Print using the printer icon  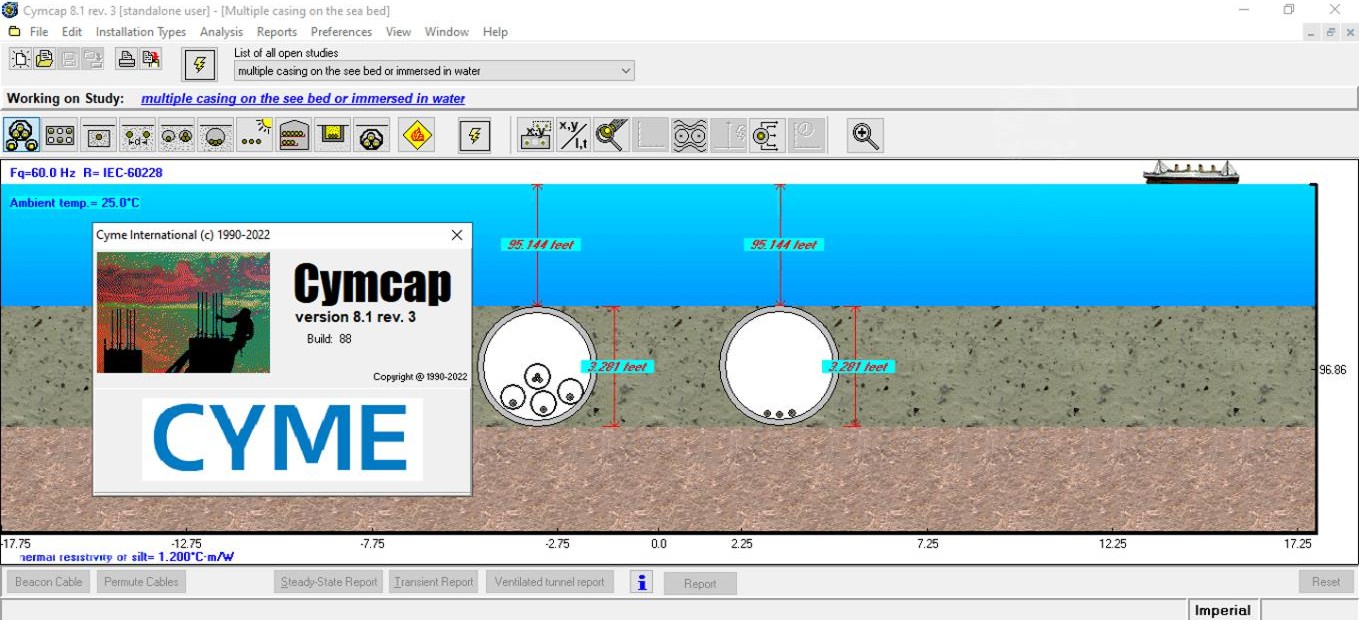pyautogui.click(x=126, y=59)
